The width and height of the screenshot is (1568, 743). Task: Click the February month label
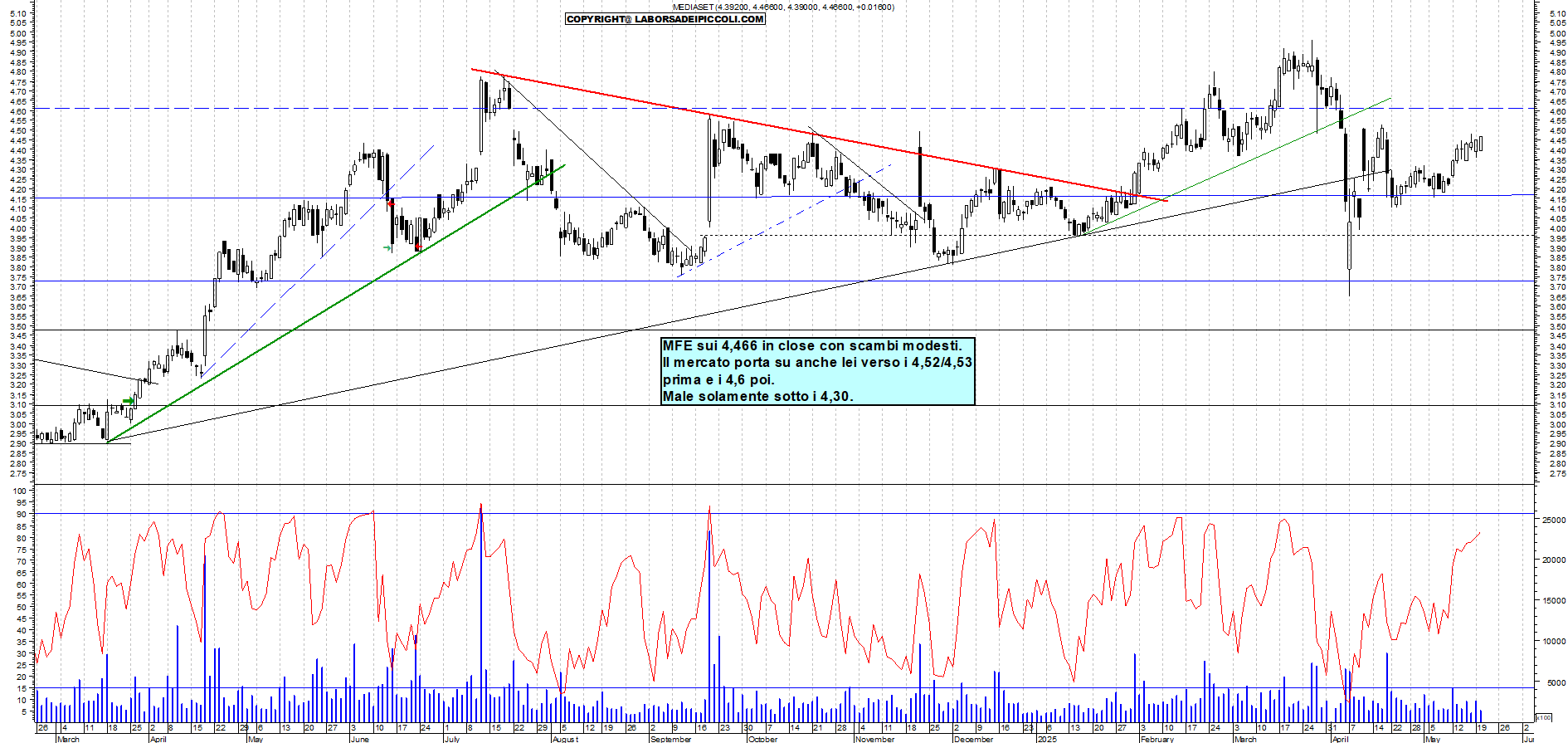click(1157, 739)
